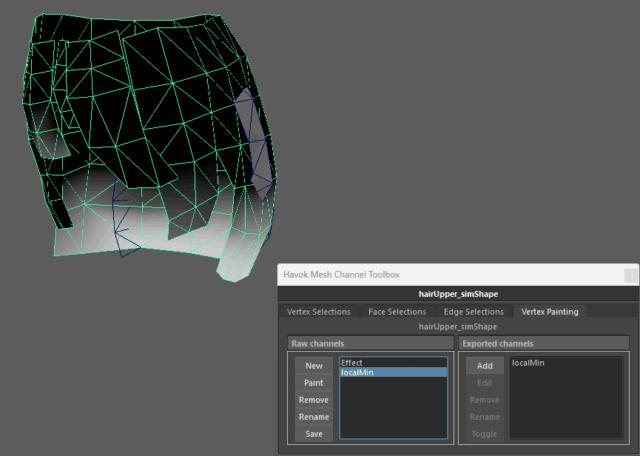The width and height of the screenshot is (640, 456).
Task: Click Add in Exported channels
Action: coord(484,366)
